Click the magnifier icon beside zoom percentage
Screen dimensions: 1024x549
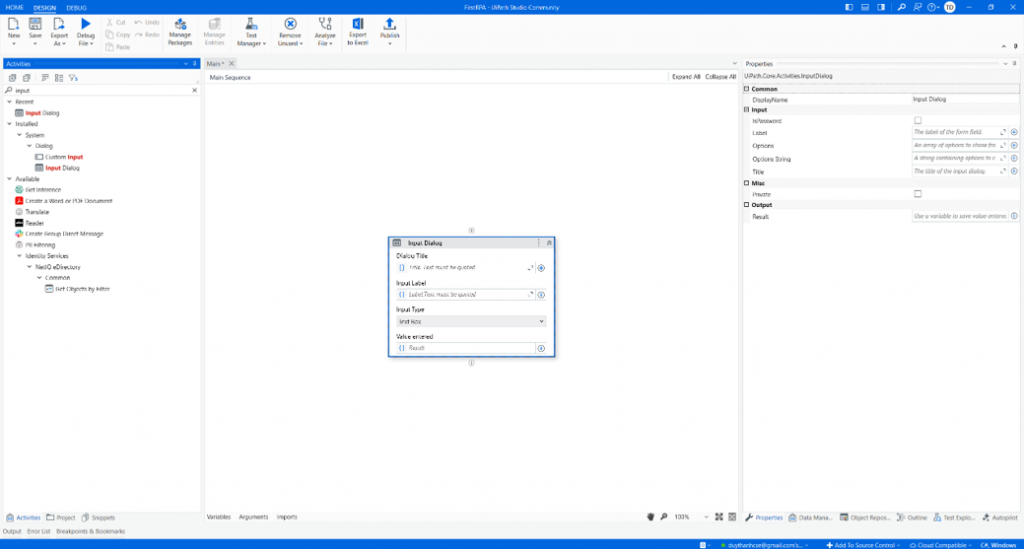(664, 517)
